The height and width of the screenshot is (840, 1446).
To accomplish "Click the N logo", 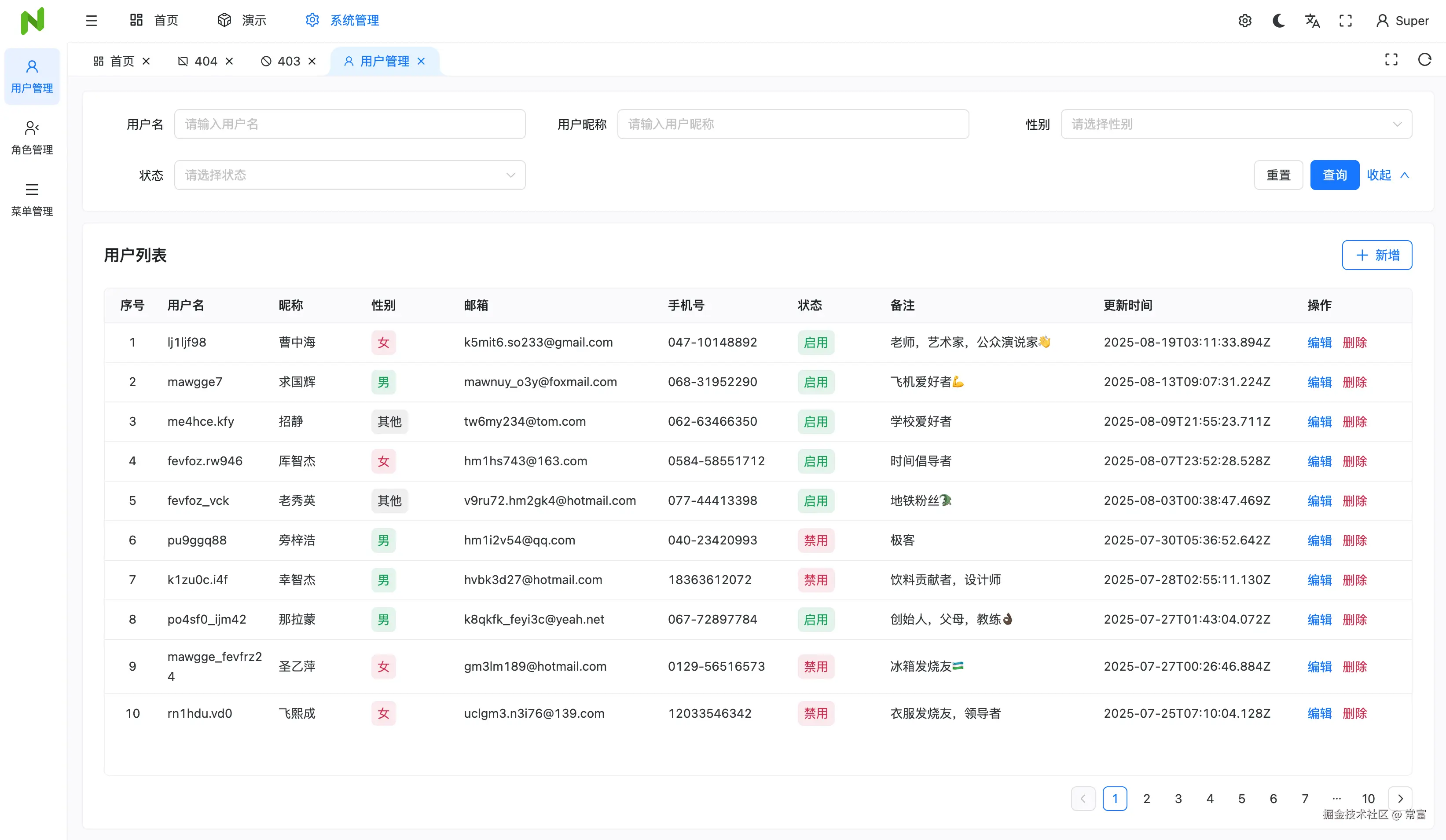I will coord(32,21).
